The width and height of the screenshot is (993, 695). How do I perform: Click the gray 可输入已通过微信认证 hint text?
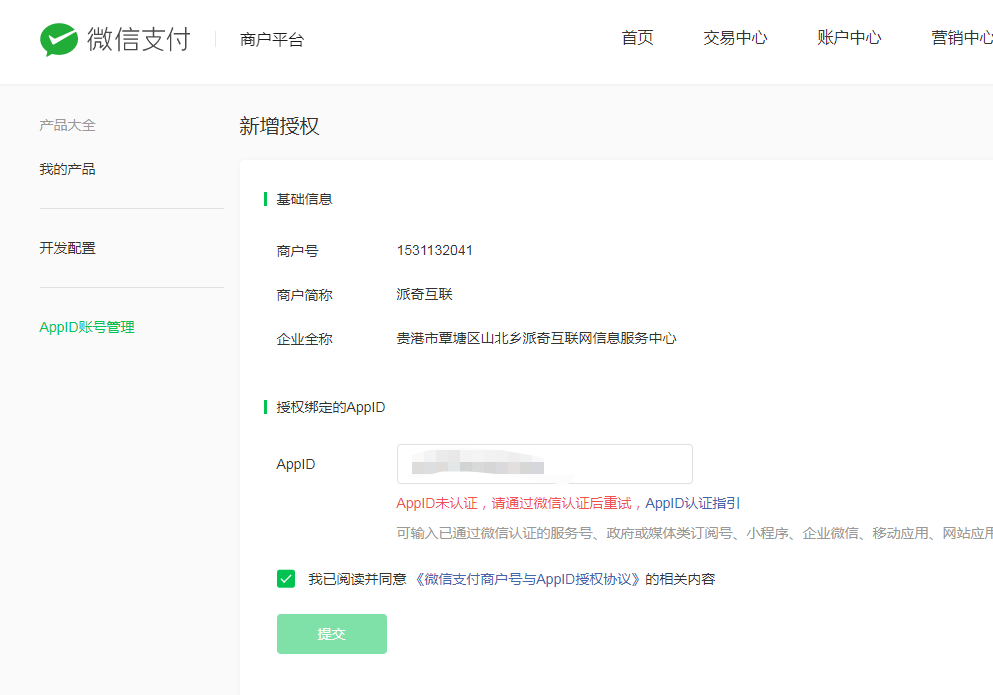(695, 533)
